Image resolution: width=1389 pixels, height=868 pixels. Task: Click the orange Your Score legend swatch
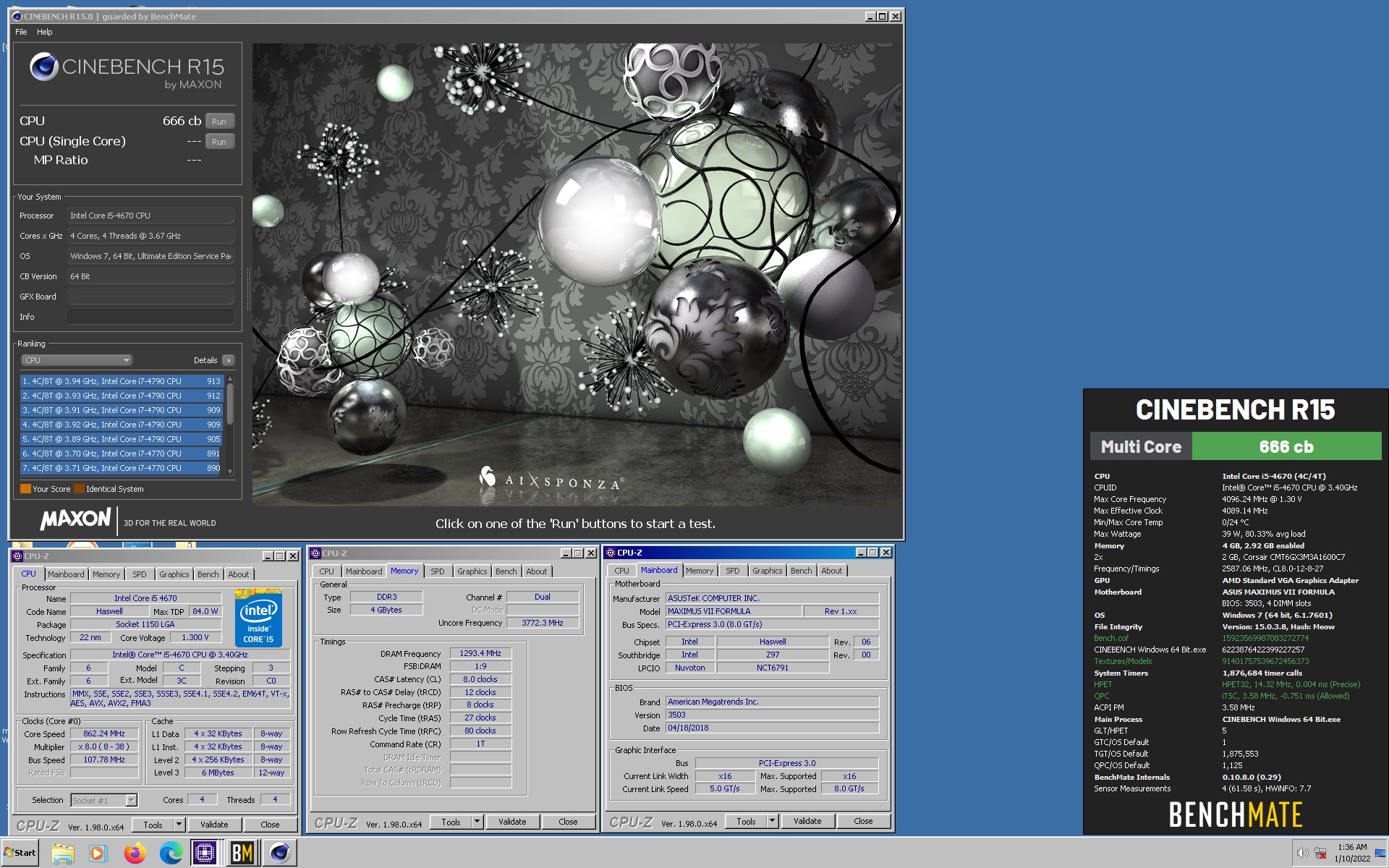click(x=25, y=489)
